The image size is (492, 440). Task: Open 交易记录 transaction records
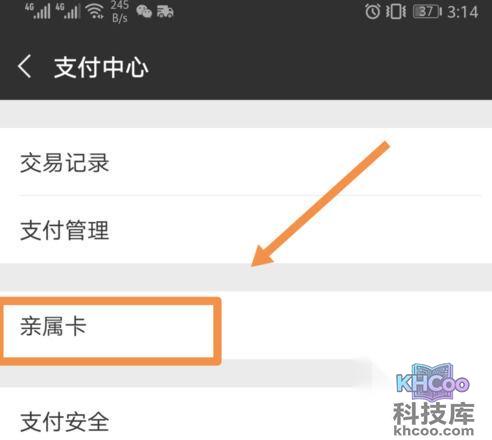coord(246,162)
